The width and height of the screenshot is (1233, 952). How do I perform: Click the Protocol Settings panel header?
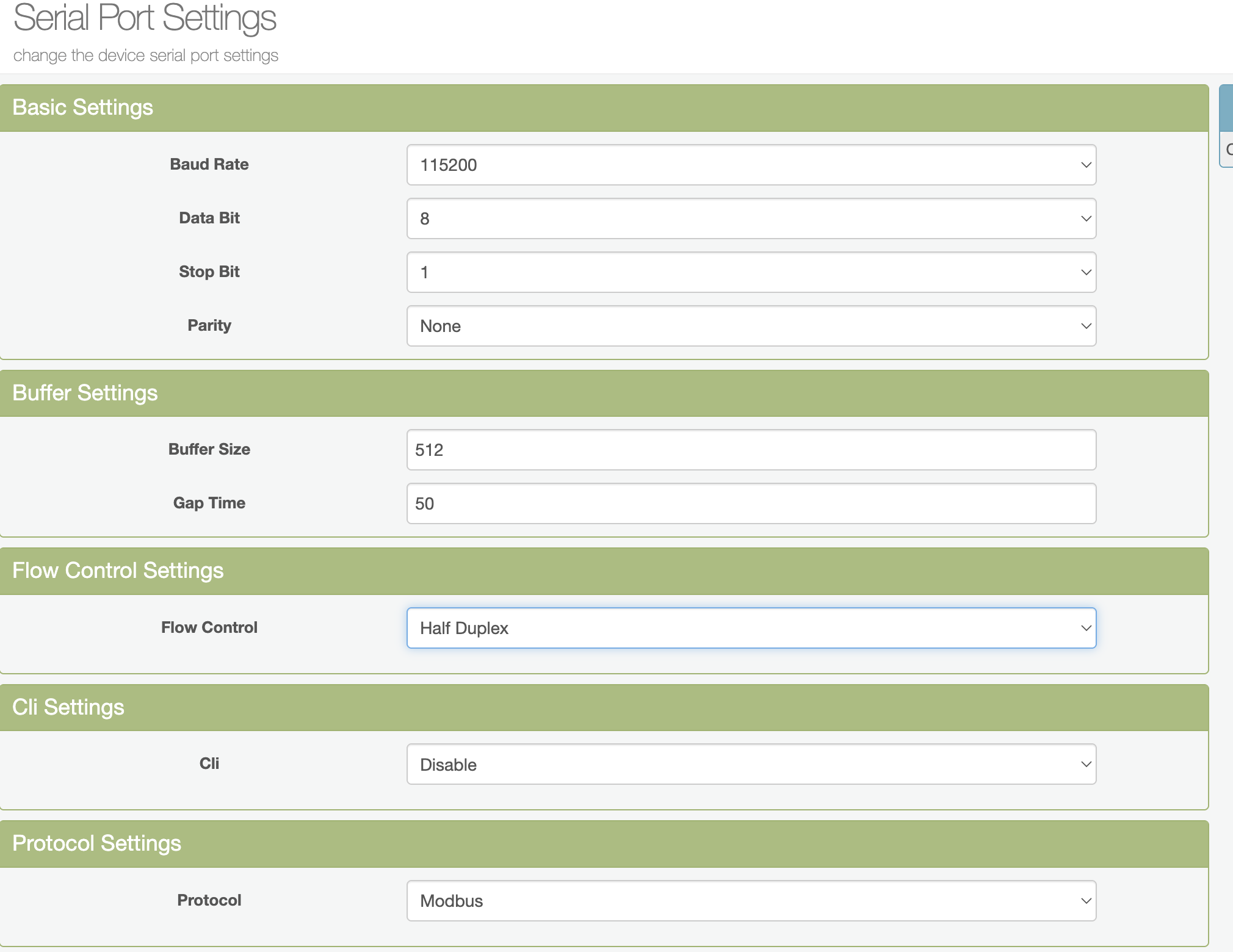(96, 843)
